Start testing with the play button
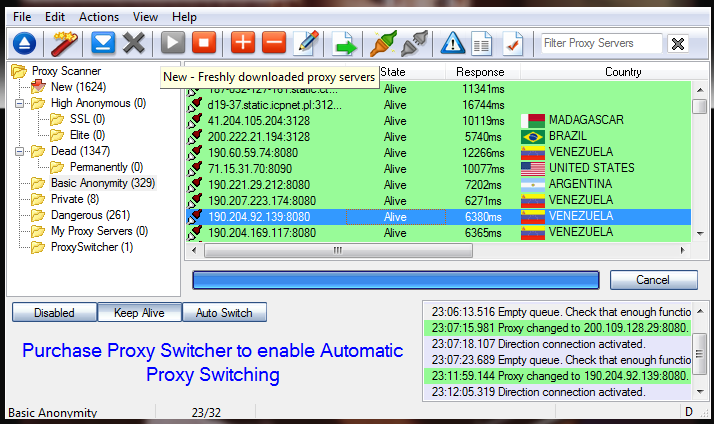This screenshot has height=425, width=718. [x=173, y=44]
